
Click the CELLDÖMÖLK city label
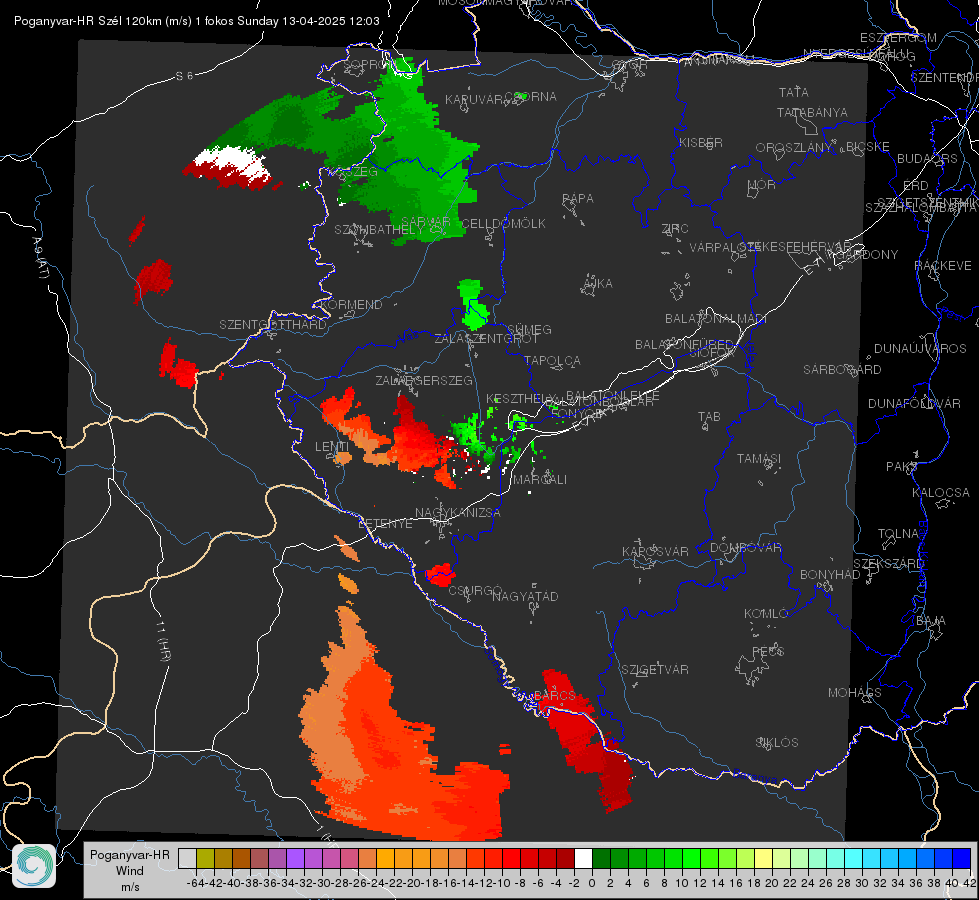tap(503, 224)
